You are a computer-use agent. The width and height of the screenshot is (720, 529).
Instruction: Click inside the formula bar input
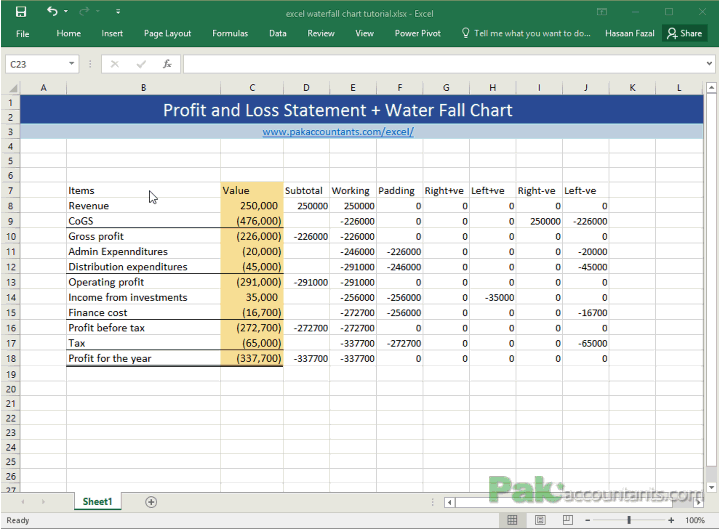click(443, 64)
